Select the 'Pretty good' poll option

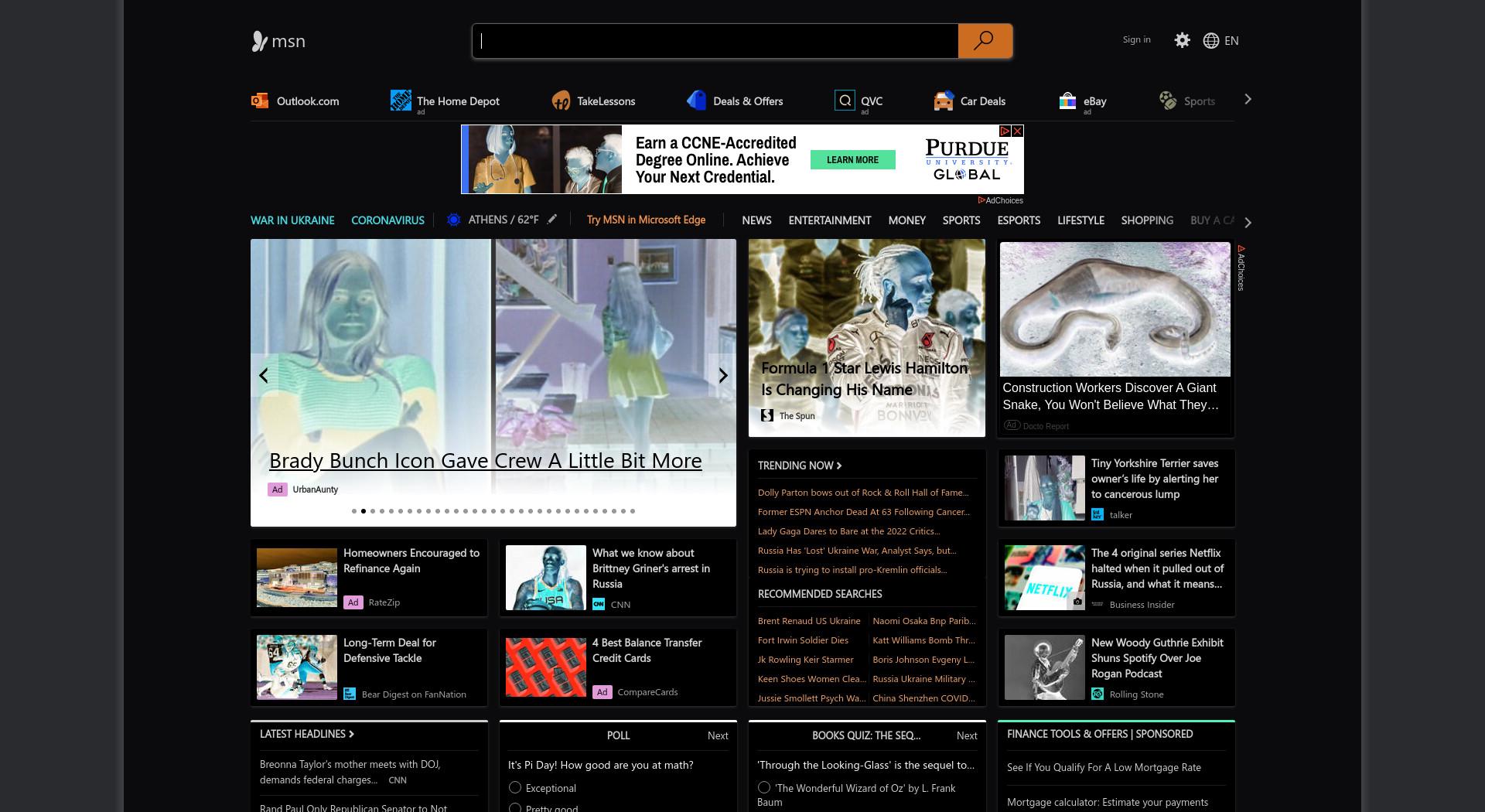click(x=515, y=807)
